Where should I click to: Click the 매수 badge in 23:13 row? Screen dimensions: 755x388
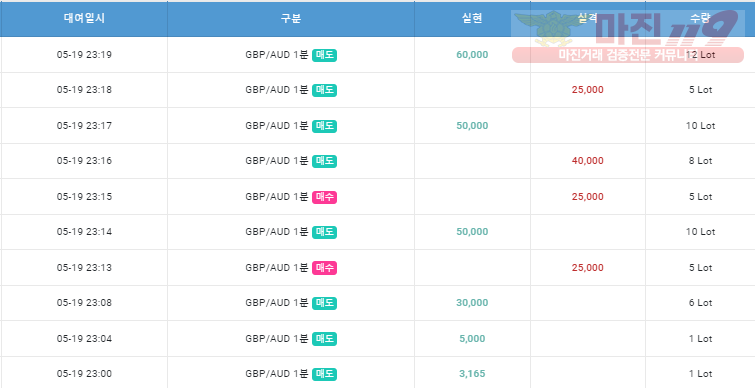[x=324, y=268]
